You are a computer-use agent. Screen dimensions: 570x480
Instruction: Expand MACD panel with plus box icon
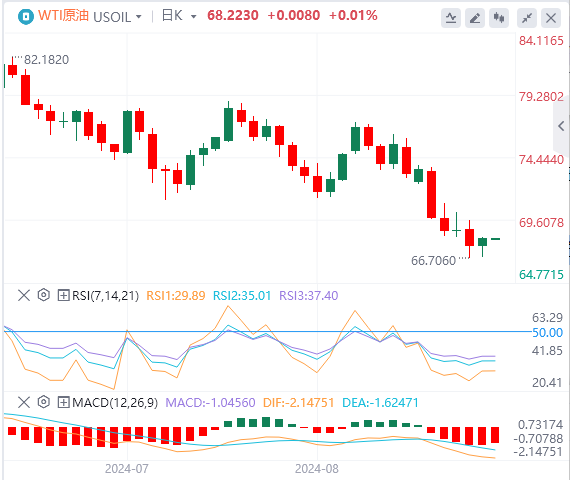click(63, 402)
